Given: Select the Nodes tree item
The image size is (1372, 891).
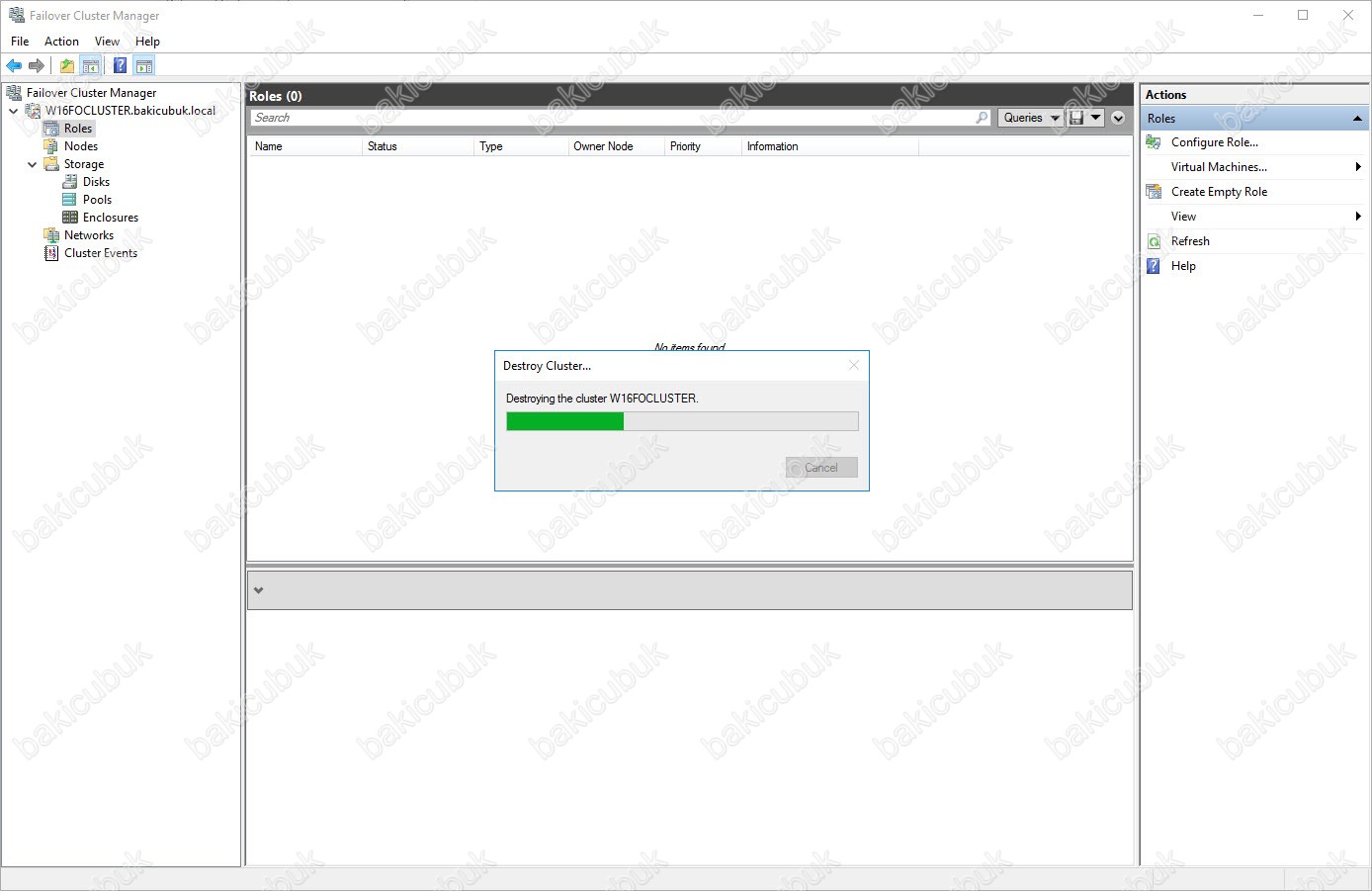Looking at the screenshot, I should pos(81,146).
